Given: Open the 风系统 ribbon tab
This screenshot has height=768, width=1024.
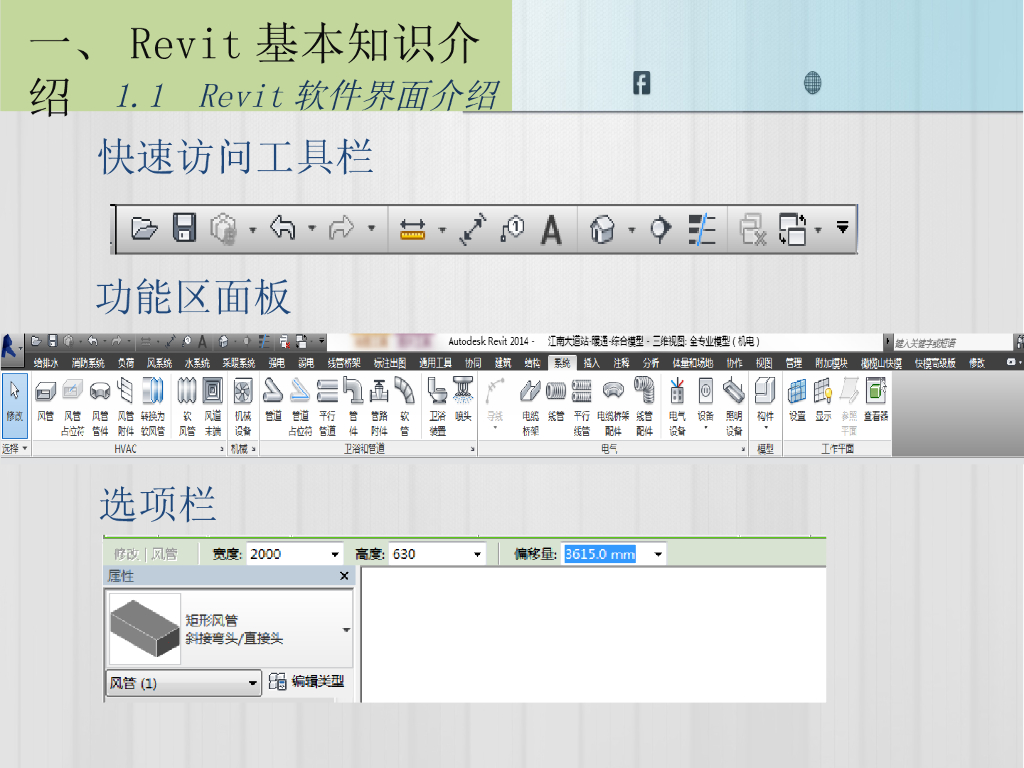Looking at the screenshot, I should 159,363.
